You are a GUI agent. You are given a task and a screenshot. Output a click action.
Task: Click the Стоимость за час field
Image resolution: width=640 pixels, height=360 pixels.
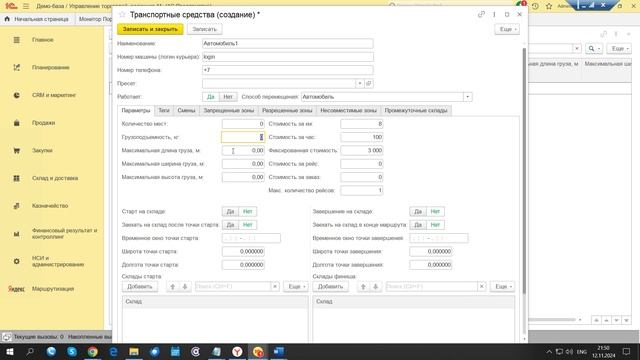coord(362,138)
